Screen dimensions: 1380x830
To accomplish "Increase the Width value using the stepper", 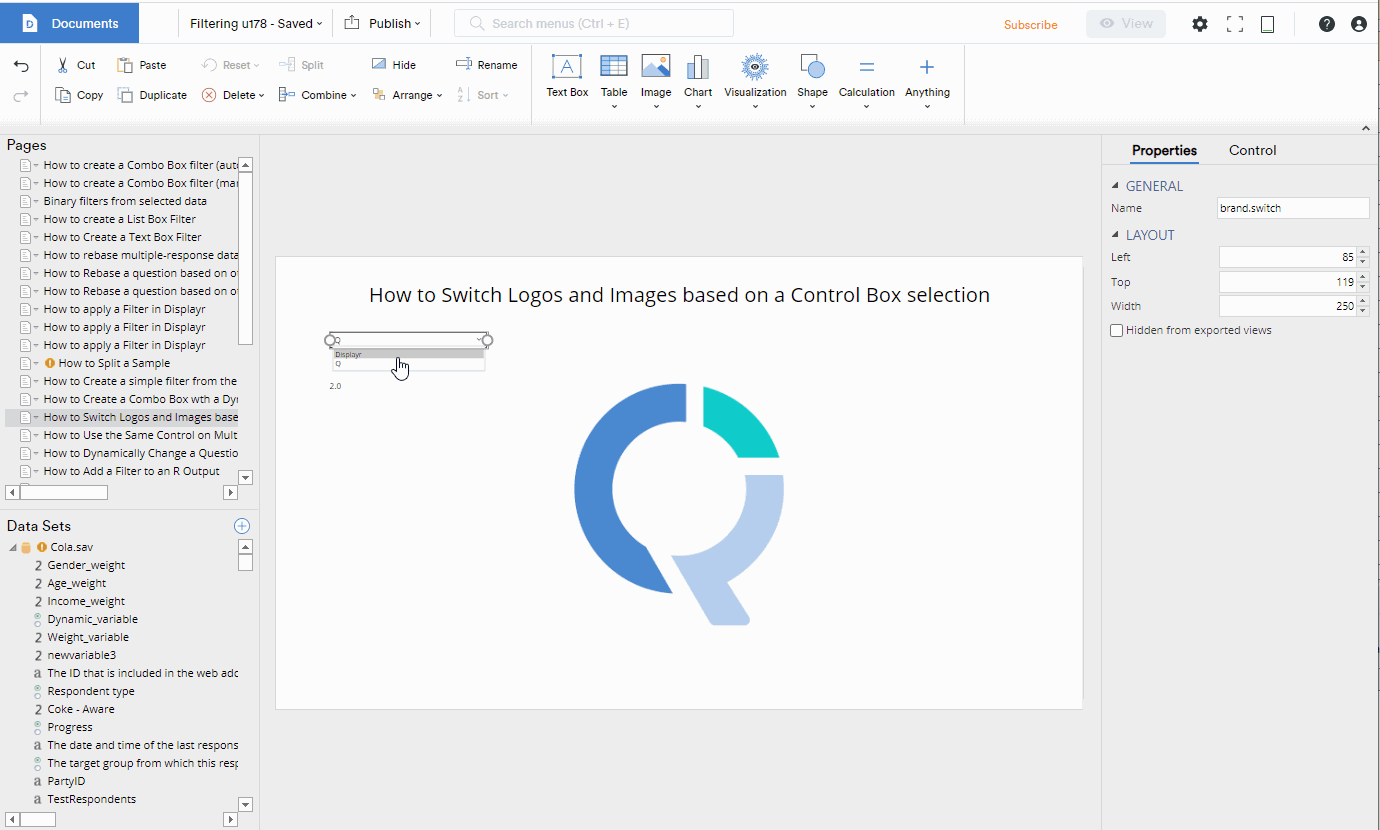I will coord(1362,301).
